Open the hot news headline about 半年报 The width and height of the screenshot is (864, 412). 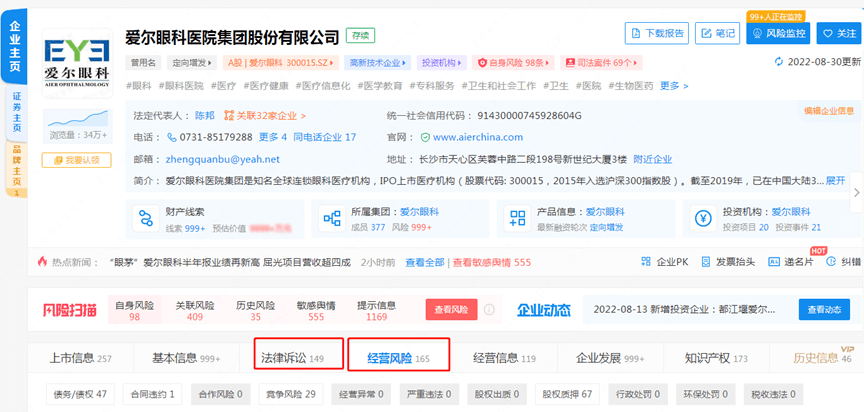click(x=230, y=262)
